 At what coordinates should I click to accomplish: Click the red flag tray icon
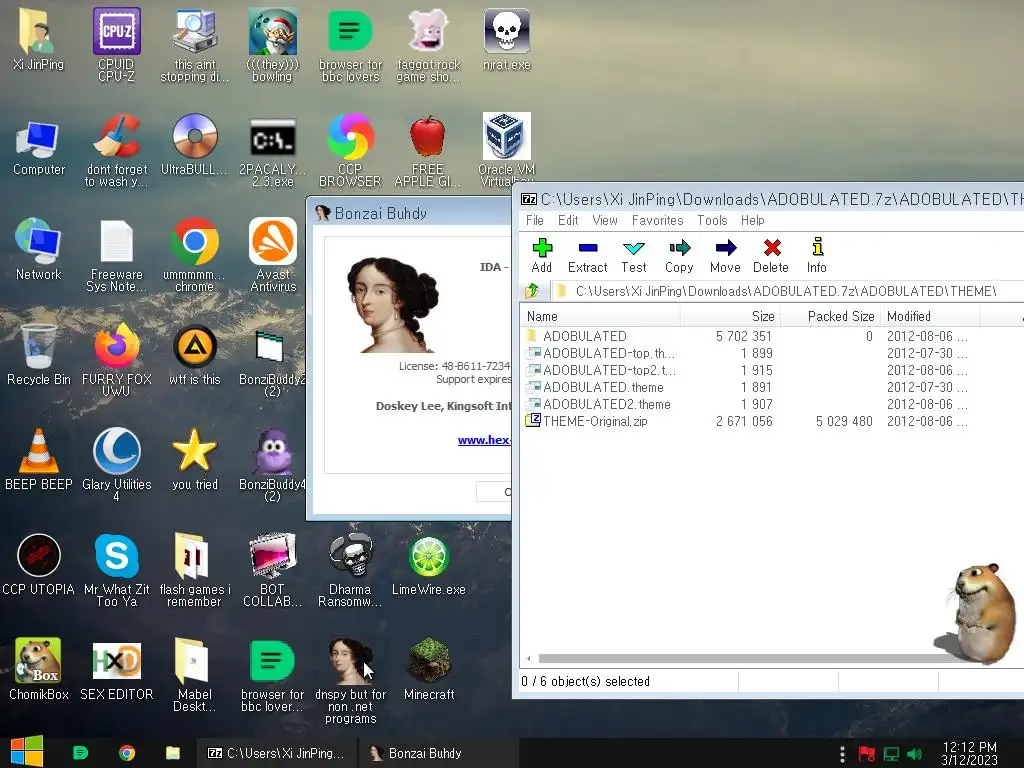click(867, 754)
